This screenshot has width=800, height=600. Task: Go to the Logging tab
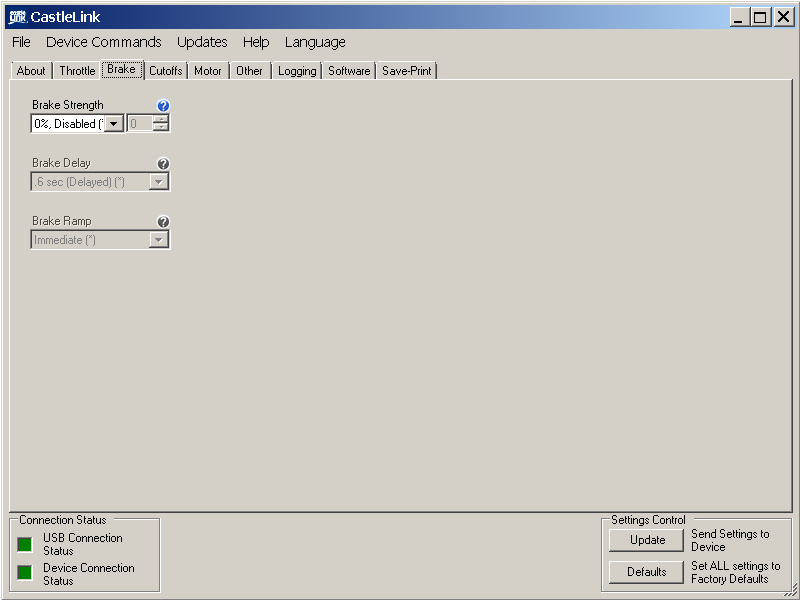coord(297,71)
